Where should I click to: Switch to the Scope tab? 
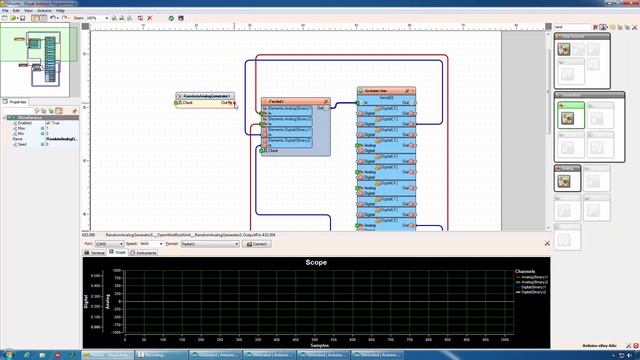[x=118, y=253]
